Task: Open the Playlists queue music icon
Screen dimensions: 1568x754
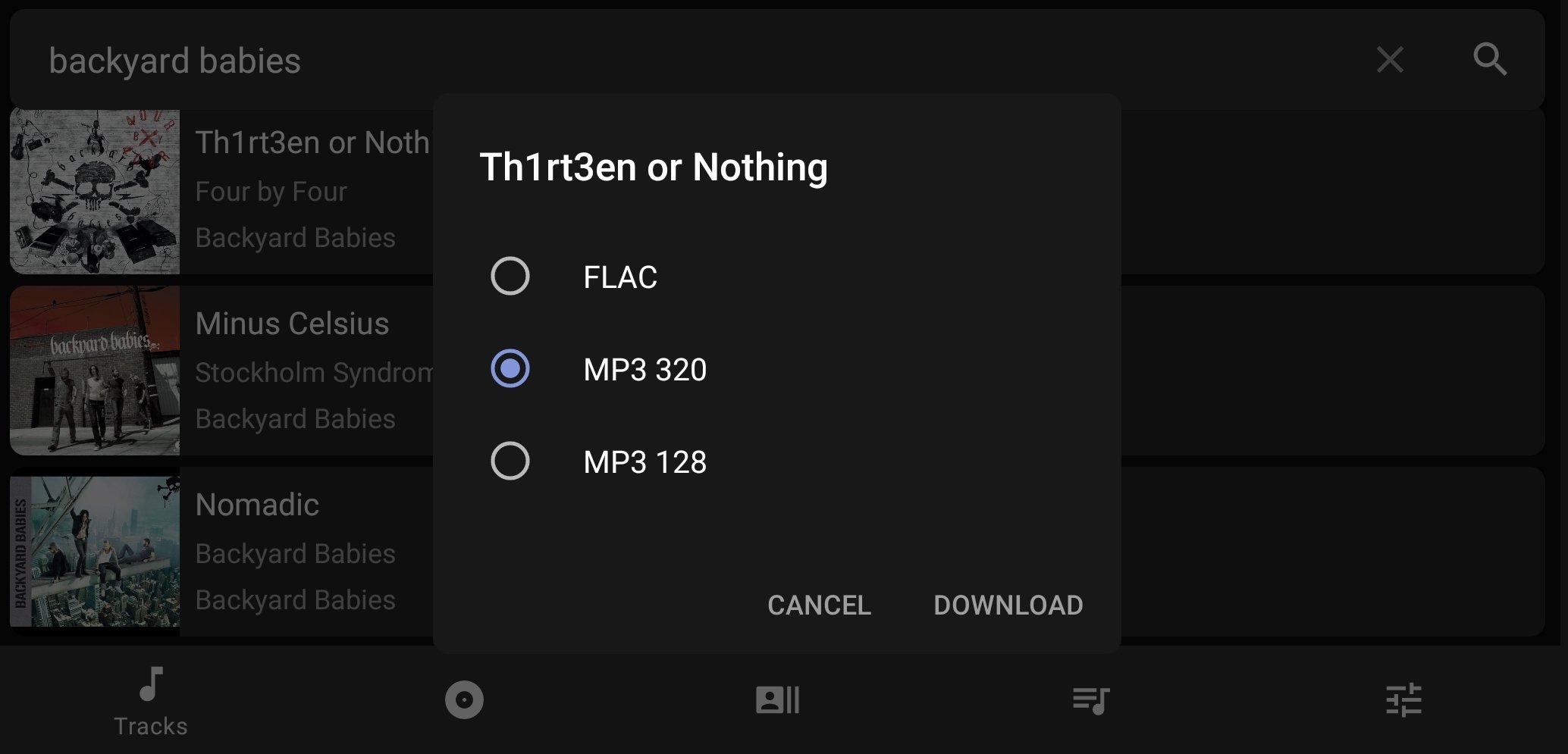Action: point(1091,700)
